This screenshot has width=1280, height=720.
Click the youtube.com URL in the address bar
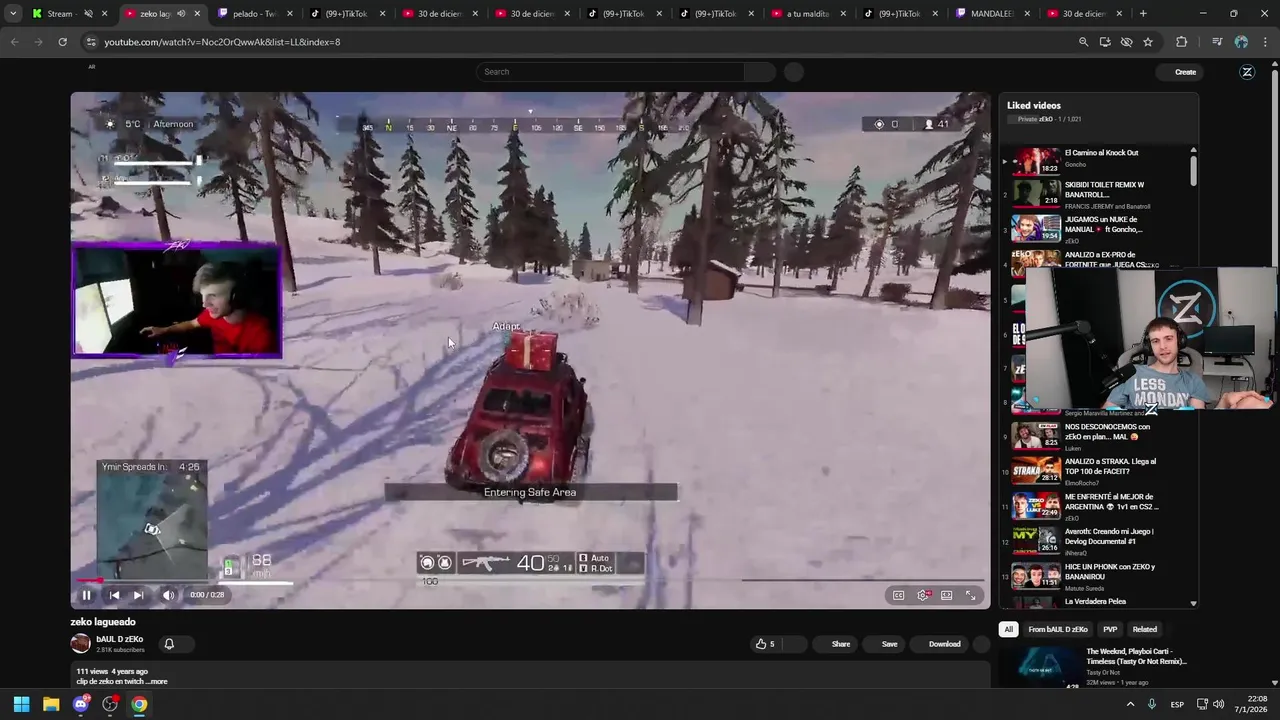point(222,42)
